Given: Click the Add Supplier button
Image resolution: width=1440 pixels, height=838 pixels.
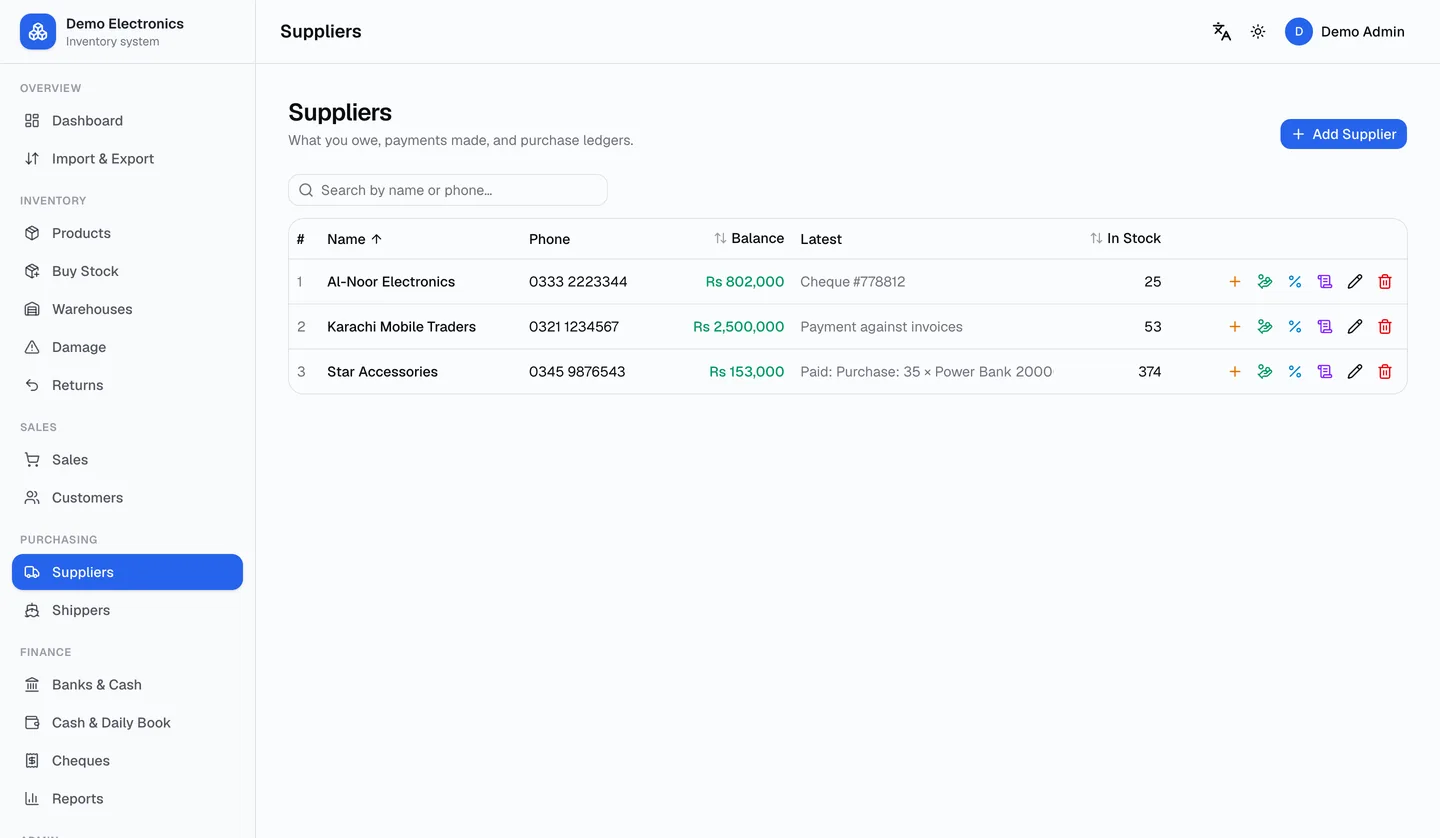Looking at the screenshot, I should click(x=1343, y=134).
